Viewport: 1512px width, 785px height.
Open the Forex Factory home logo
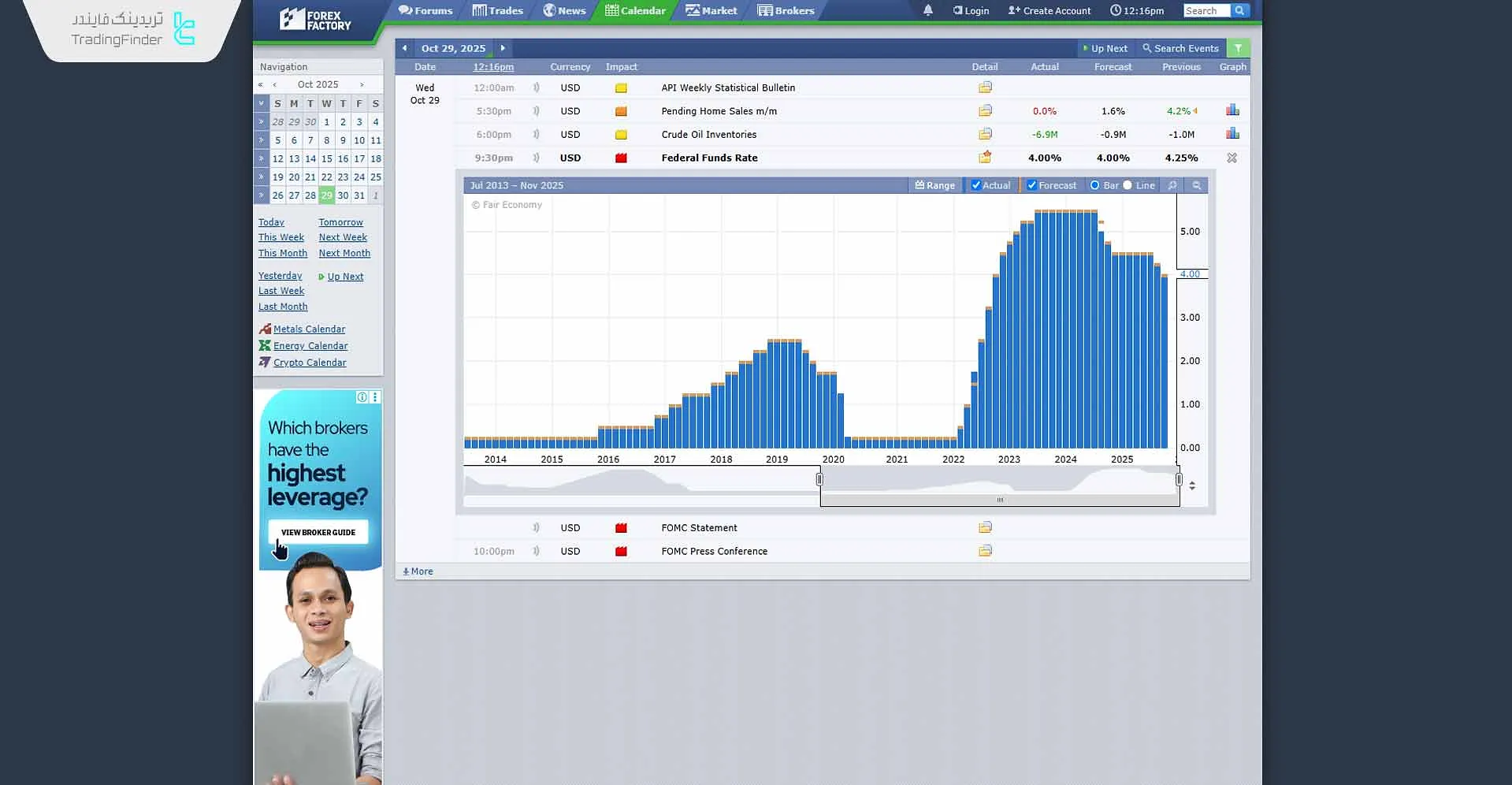[316, 20]
